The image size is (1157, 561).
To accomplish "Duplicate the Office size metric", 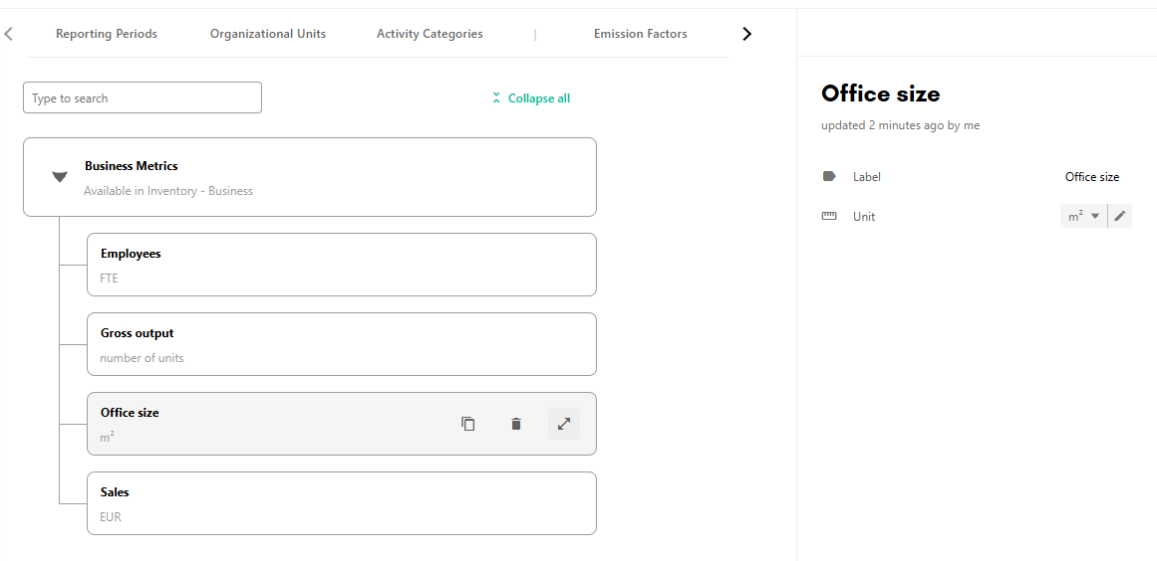I will pyautogui.click(x=468, y=424).
